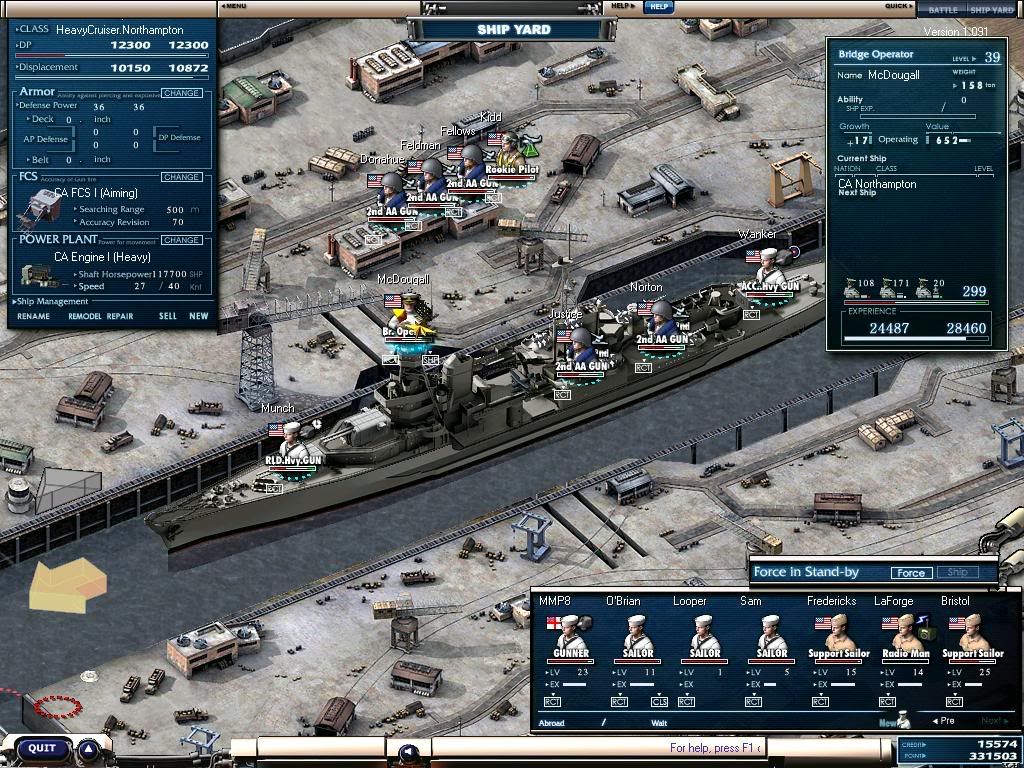Repair the ship
Screen dimensions: 1024x768
coord(120,316)
